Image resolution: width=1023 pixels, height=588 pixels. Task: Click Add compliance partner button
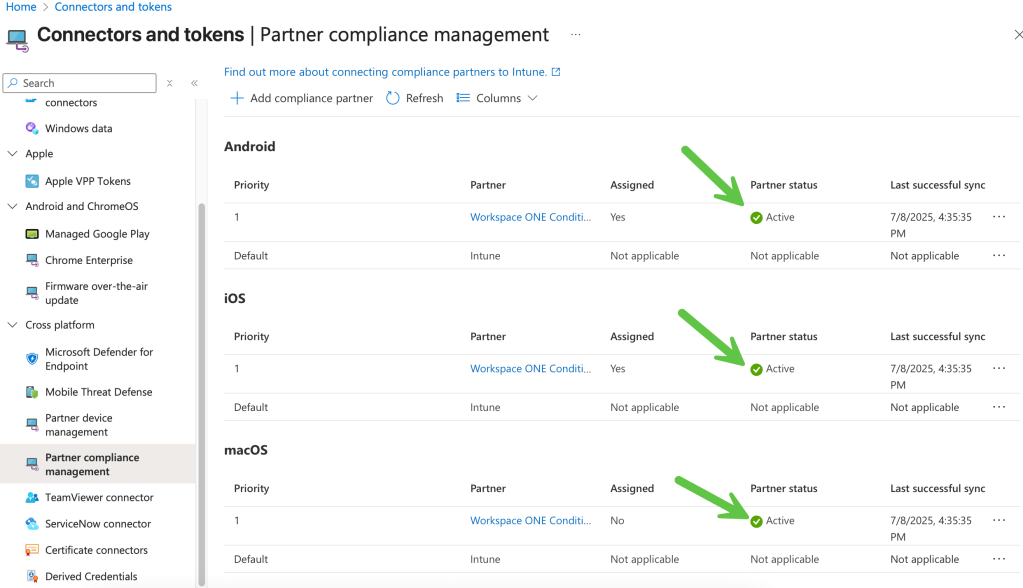click(x=301, y=98)
